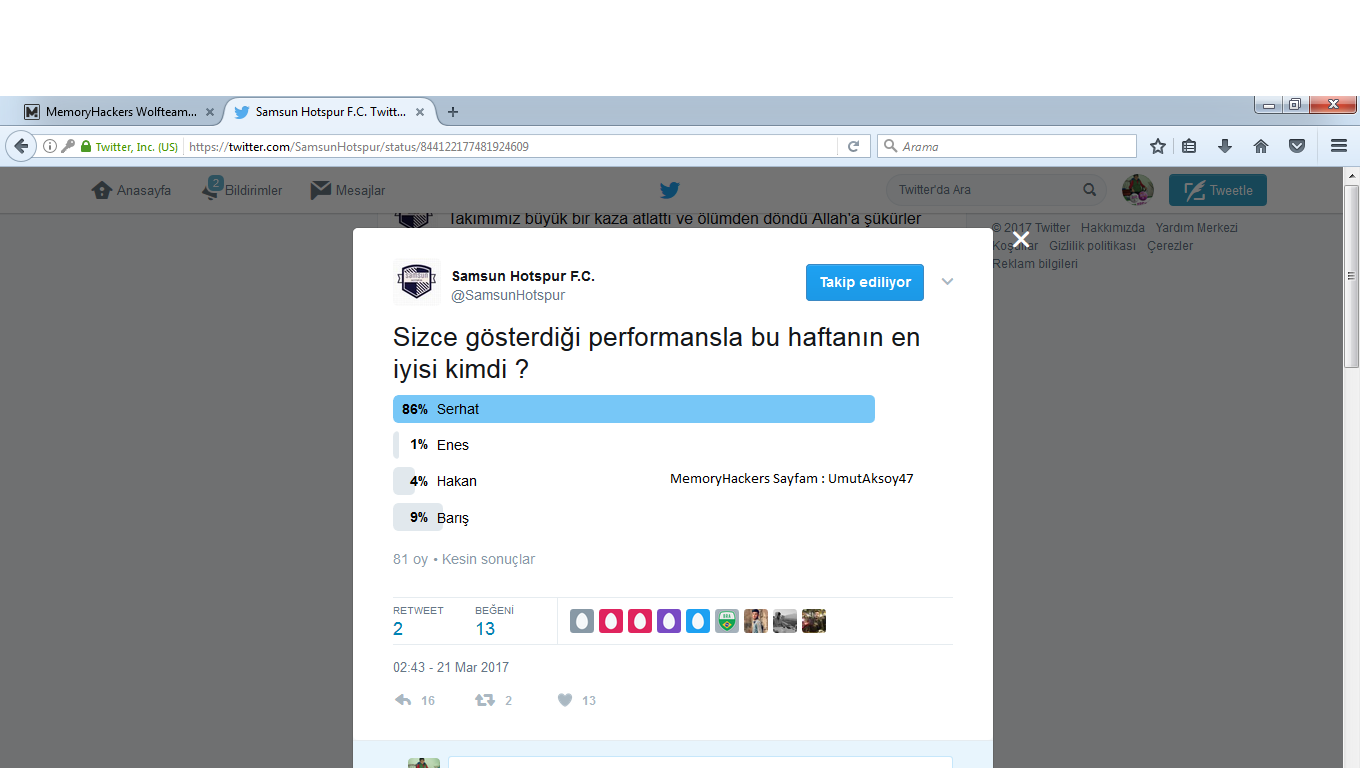The width and height of the screenshot is (1360, 768).
Task: Retweet using the retweet icon
Action: (x=485, y=700)
